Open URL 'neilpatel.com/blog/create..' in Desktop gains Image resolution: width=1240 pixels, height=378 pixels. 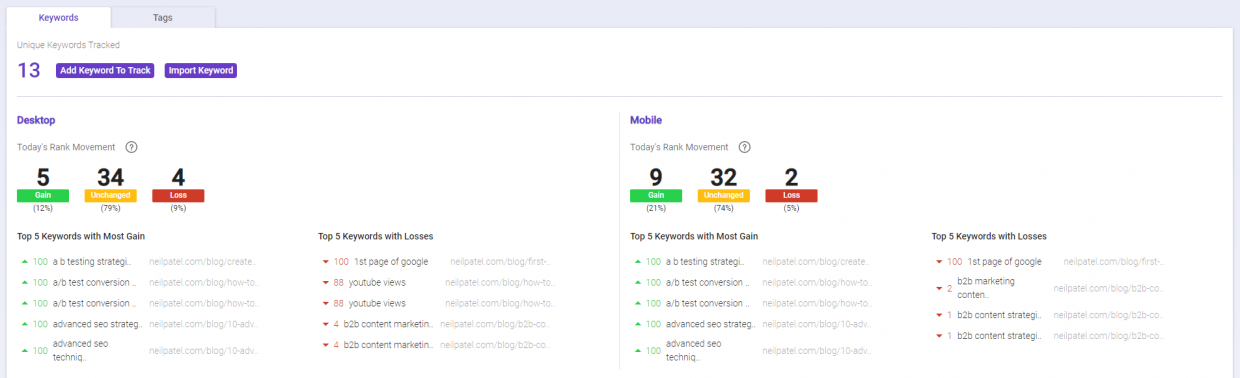pyautogui.click(x=204, y=261)
